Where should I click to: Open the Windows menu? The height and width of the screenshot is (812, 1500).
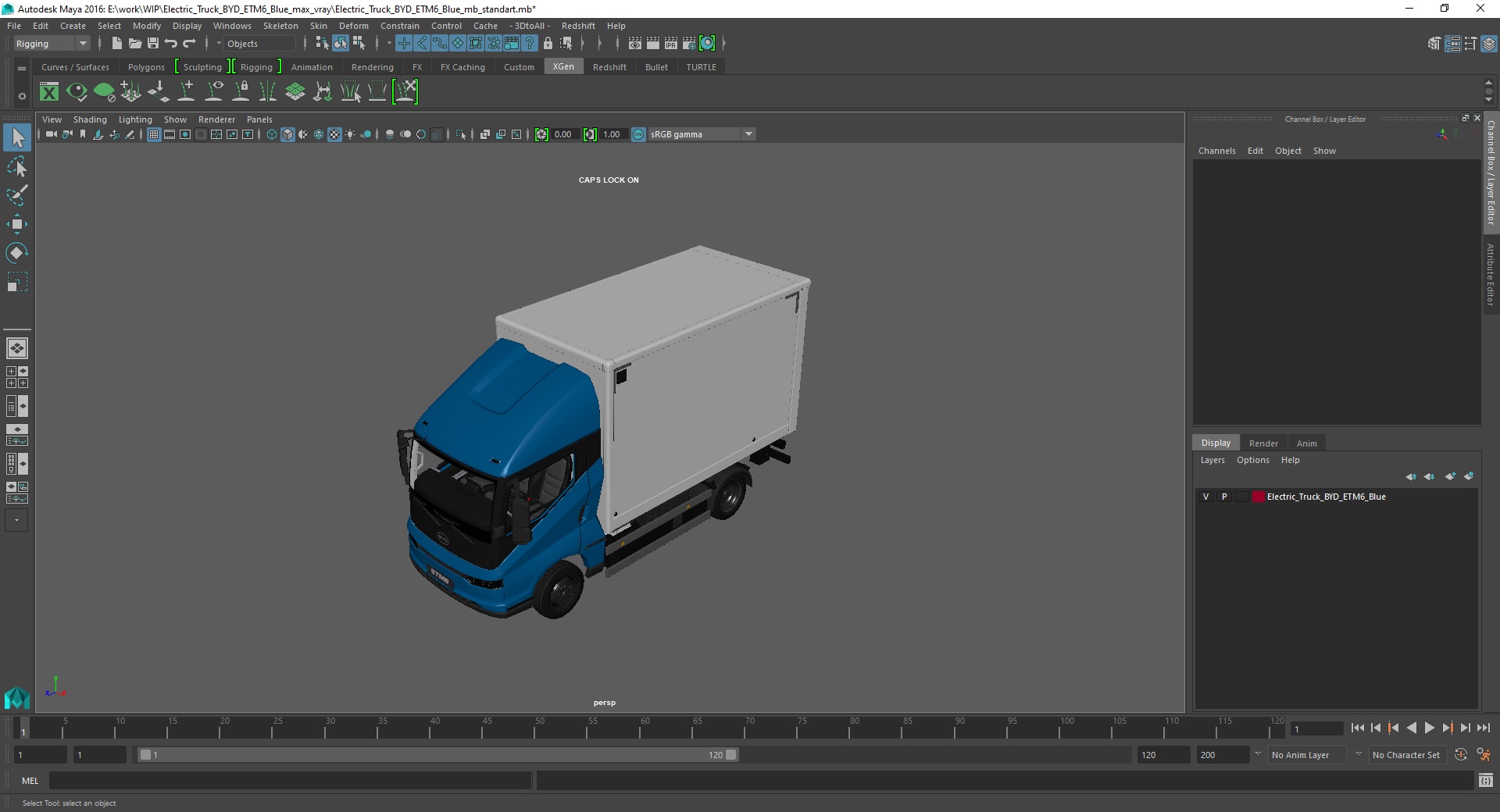232,26
